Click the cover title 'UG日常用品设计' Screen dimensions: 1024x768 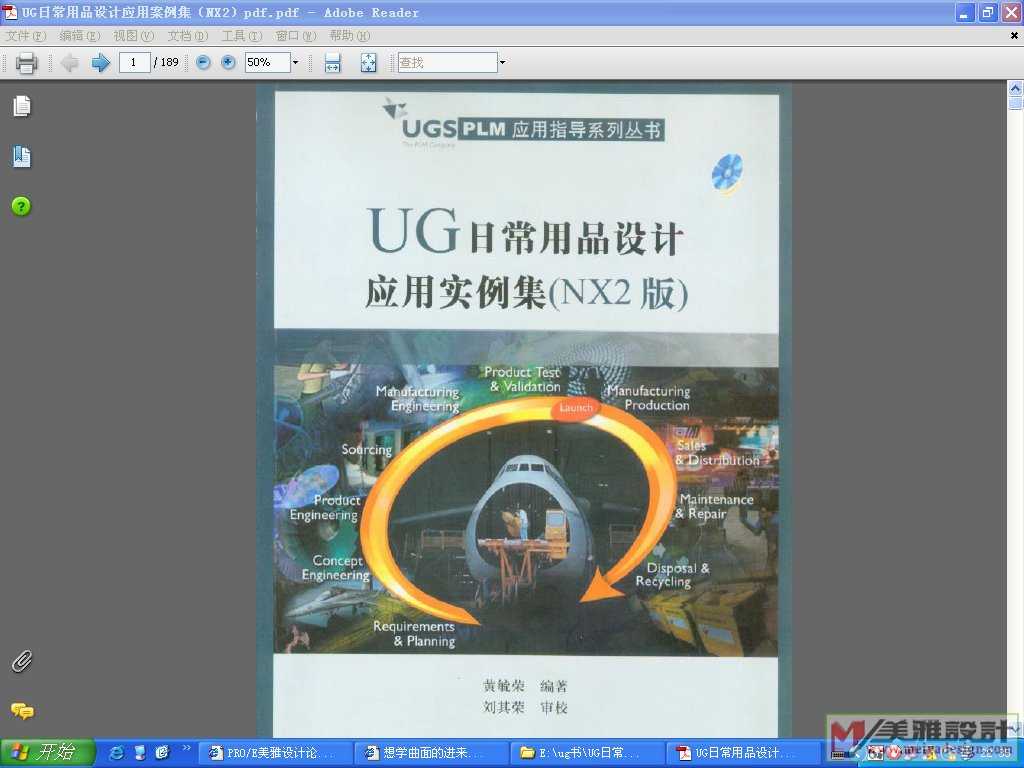[526, 231]
